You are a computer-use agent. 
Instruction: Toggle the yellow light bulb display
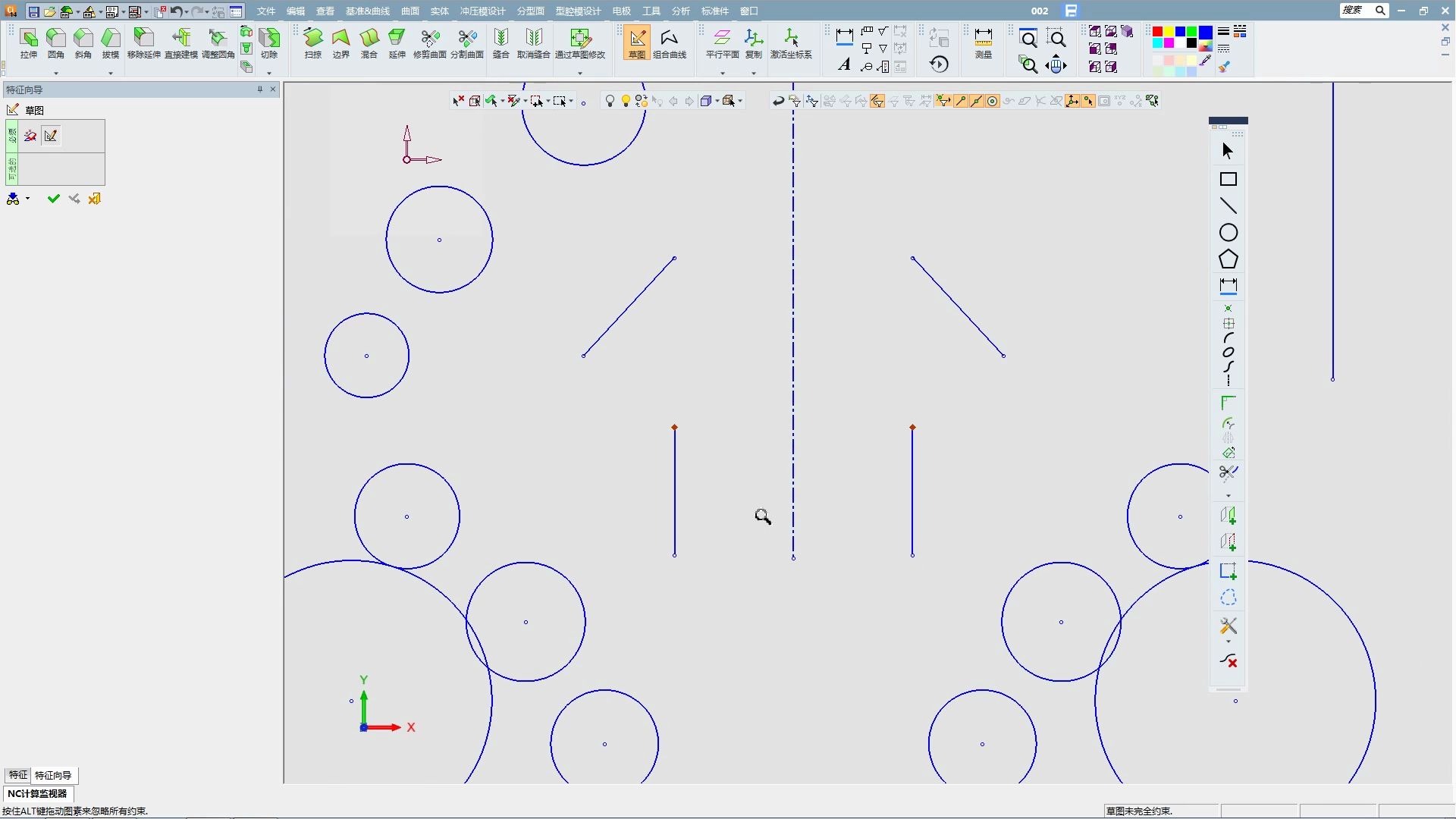tap(626, 101)
